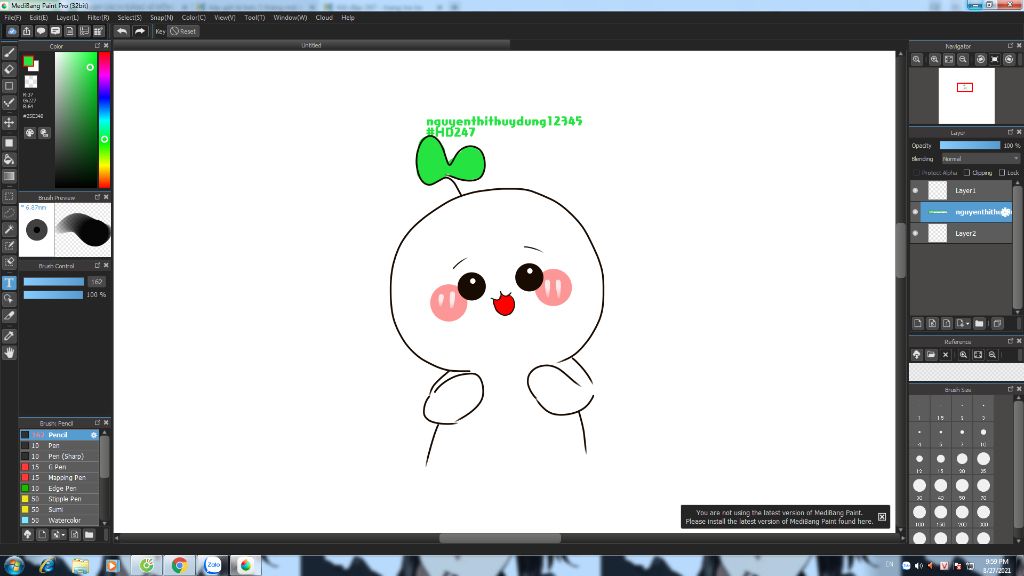Select the Move tool
The width and height of the screenshot is (1024, 576).
[9, 123]
